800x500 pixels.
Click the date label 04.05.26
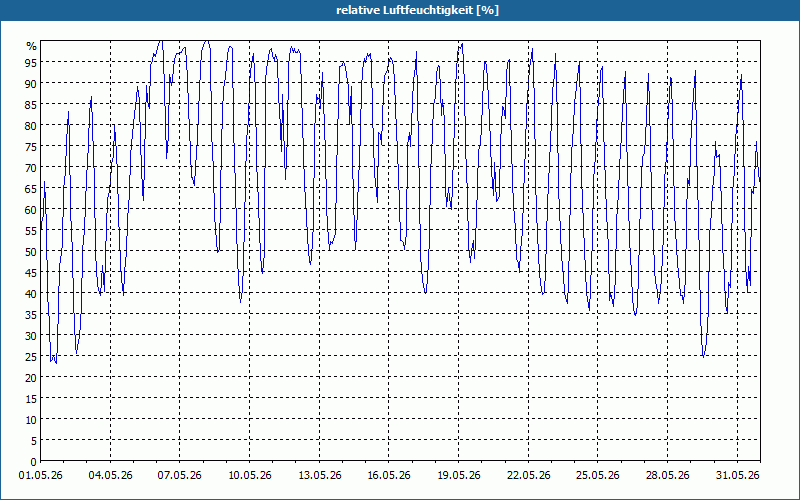[x=110, y=476]
